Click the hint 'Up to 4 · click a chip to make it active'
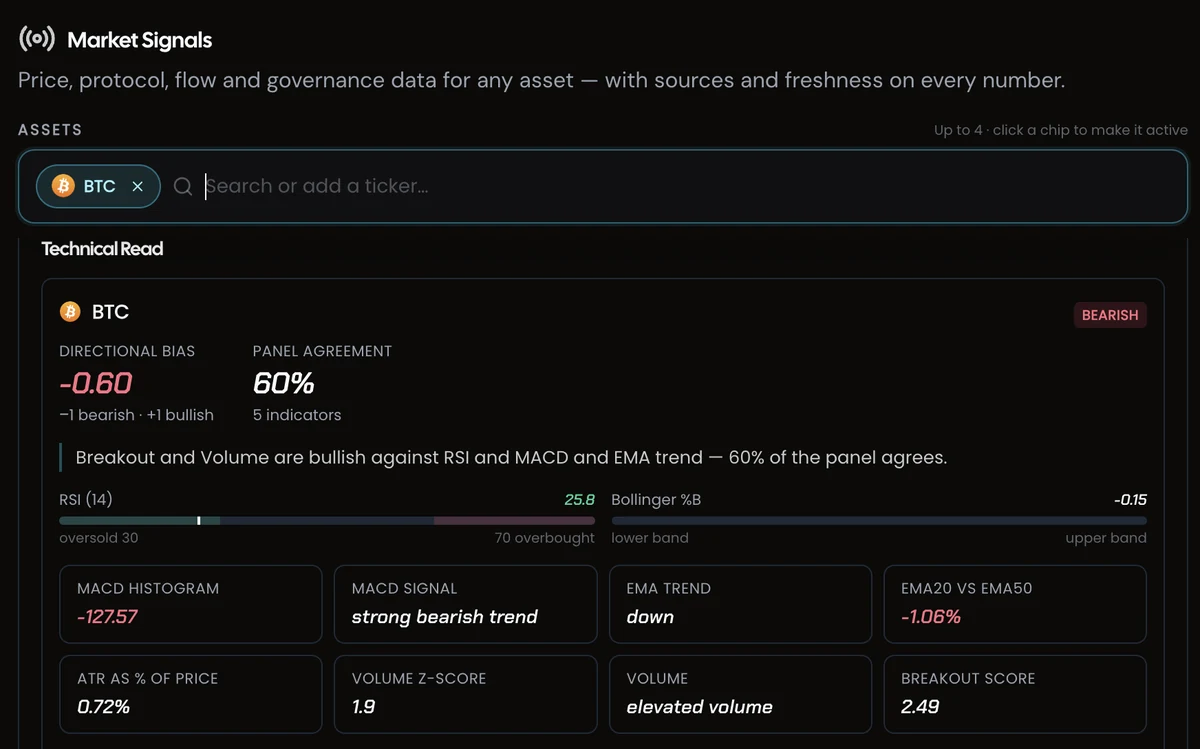 pyautogui.click(x=1061, y=130)
